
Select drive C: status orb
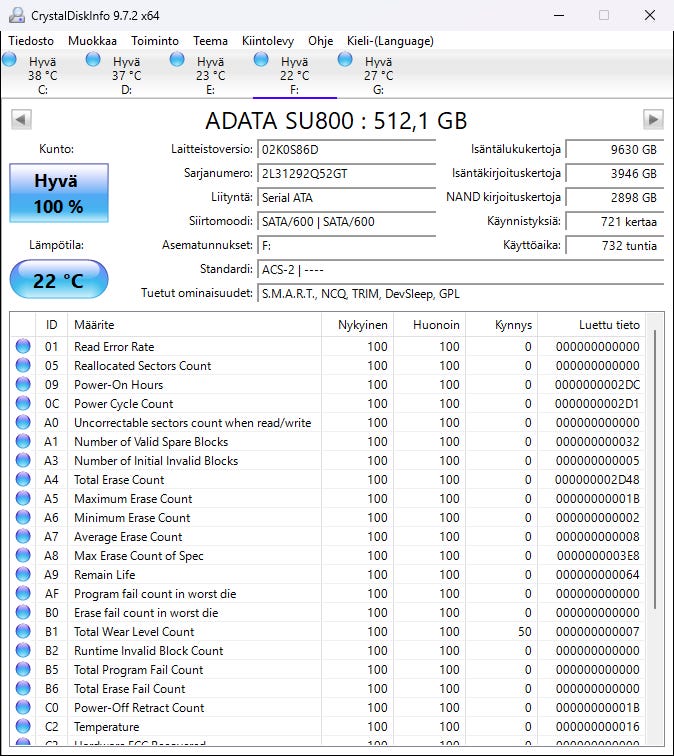click(x=10, y=60)
